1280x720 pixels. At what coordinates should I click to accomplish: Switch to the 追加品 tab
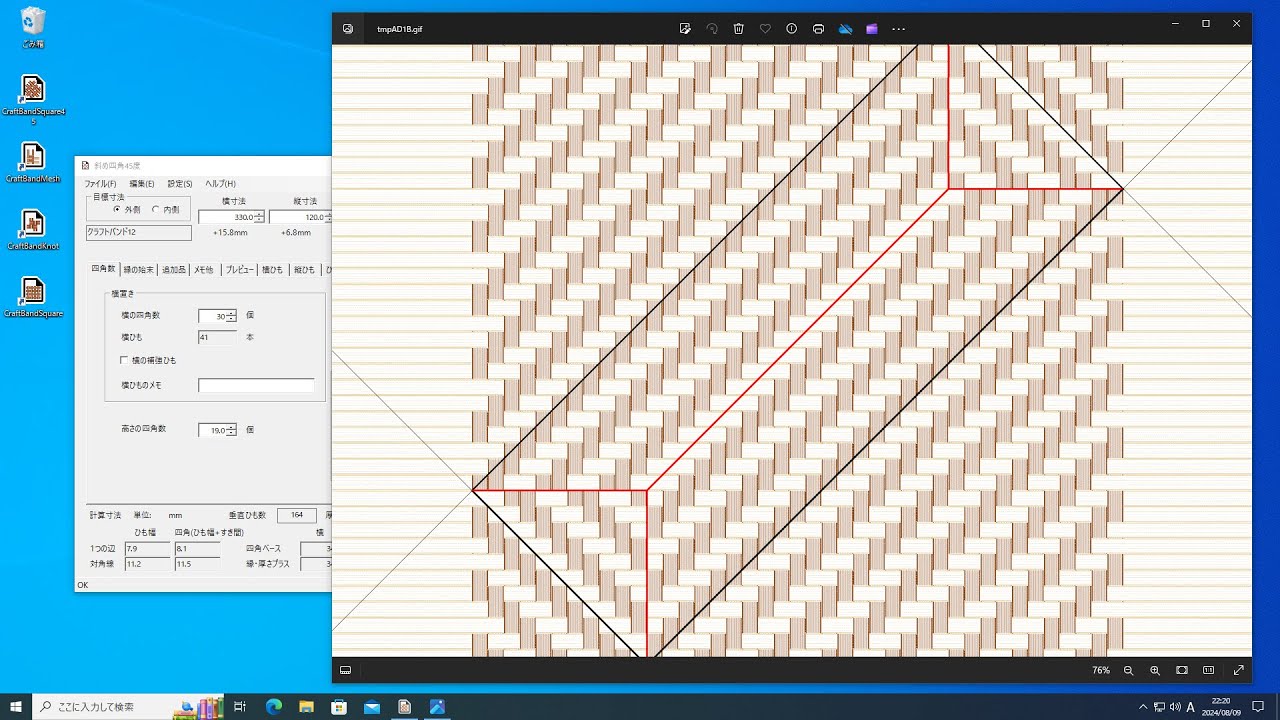(174, 270)
